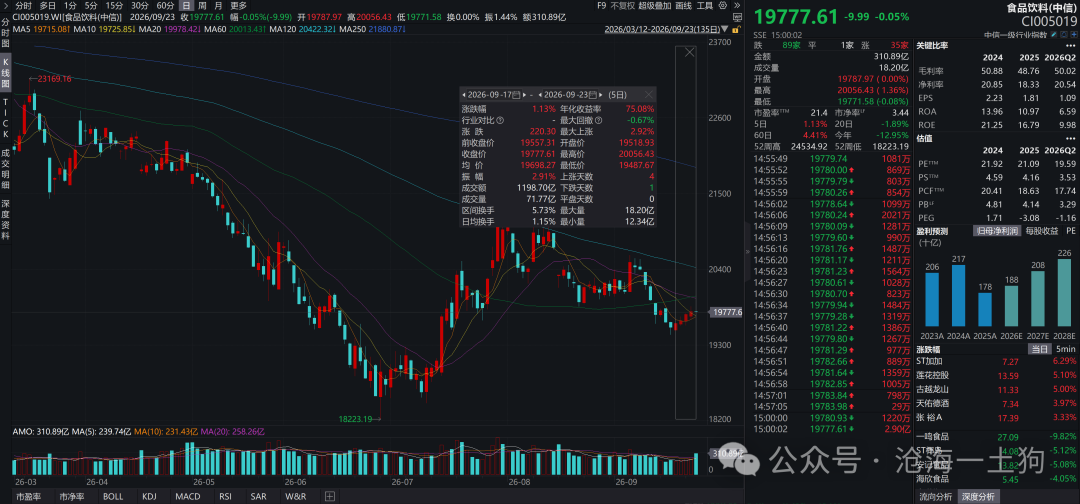The width and height of the screenshot is (1080, 504).
Task: Switch indicator to W&R
Action: pos(295,496)
